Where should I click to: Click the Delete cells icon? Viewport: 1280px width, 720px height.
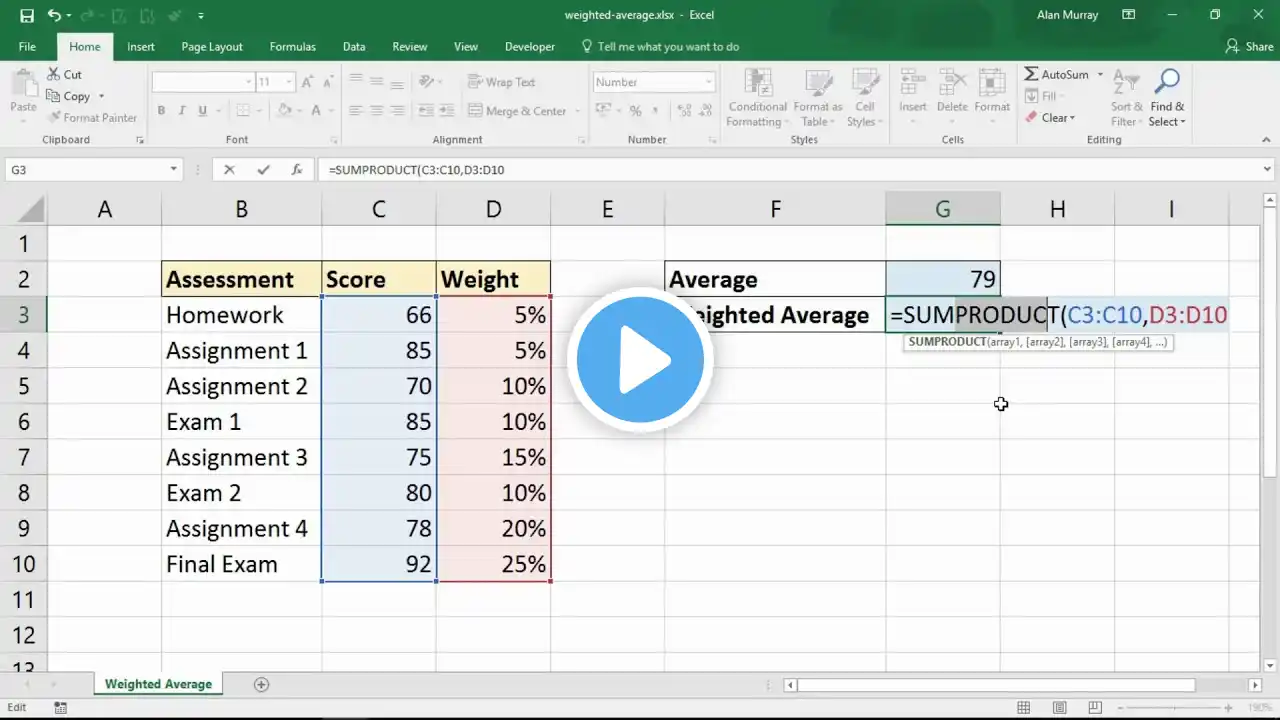pos(951,83)
